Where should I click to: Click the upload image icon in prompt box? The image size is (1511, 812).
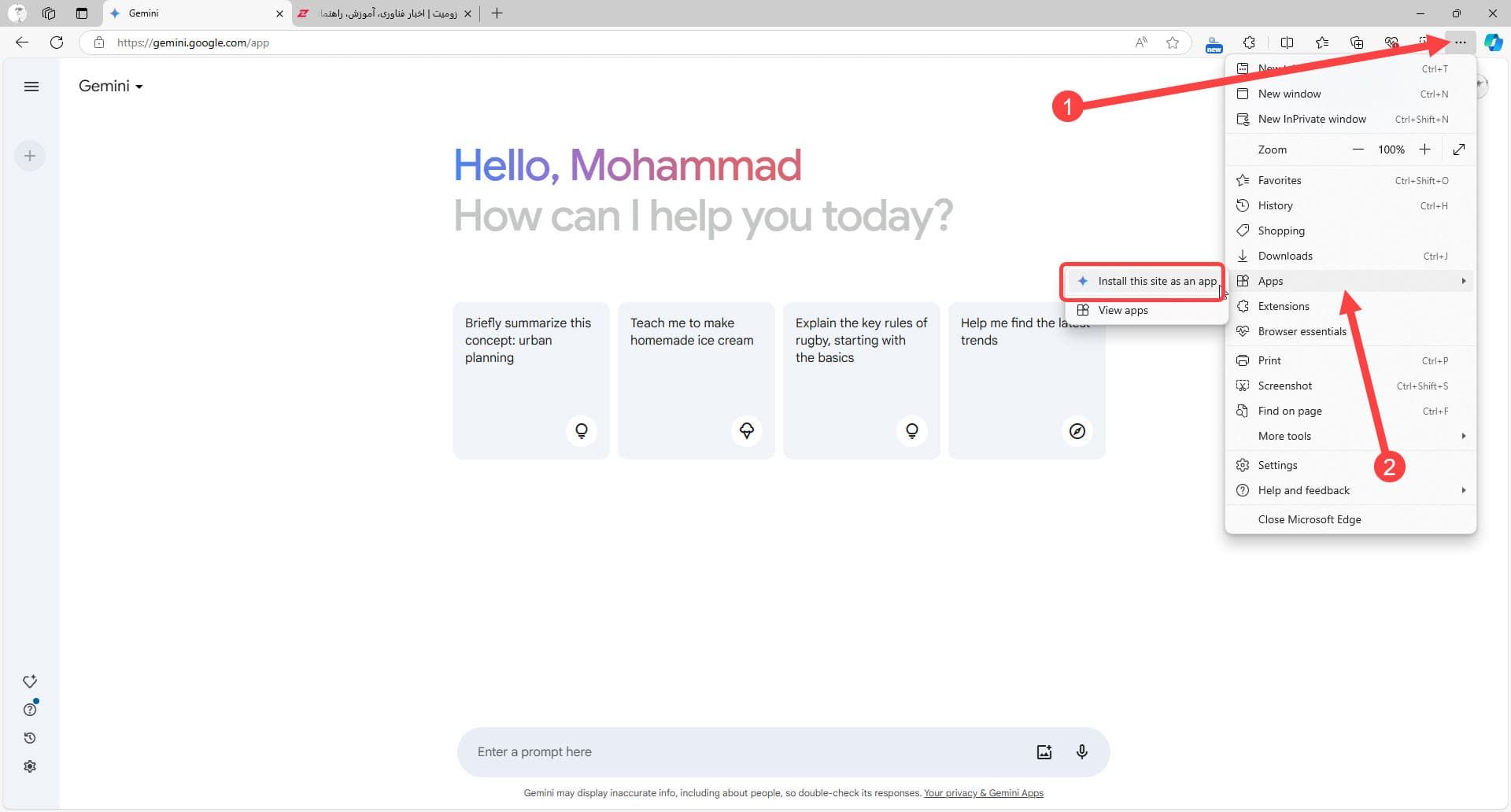tap(1044, 752)
